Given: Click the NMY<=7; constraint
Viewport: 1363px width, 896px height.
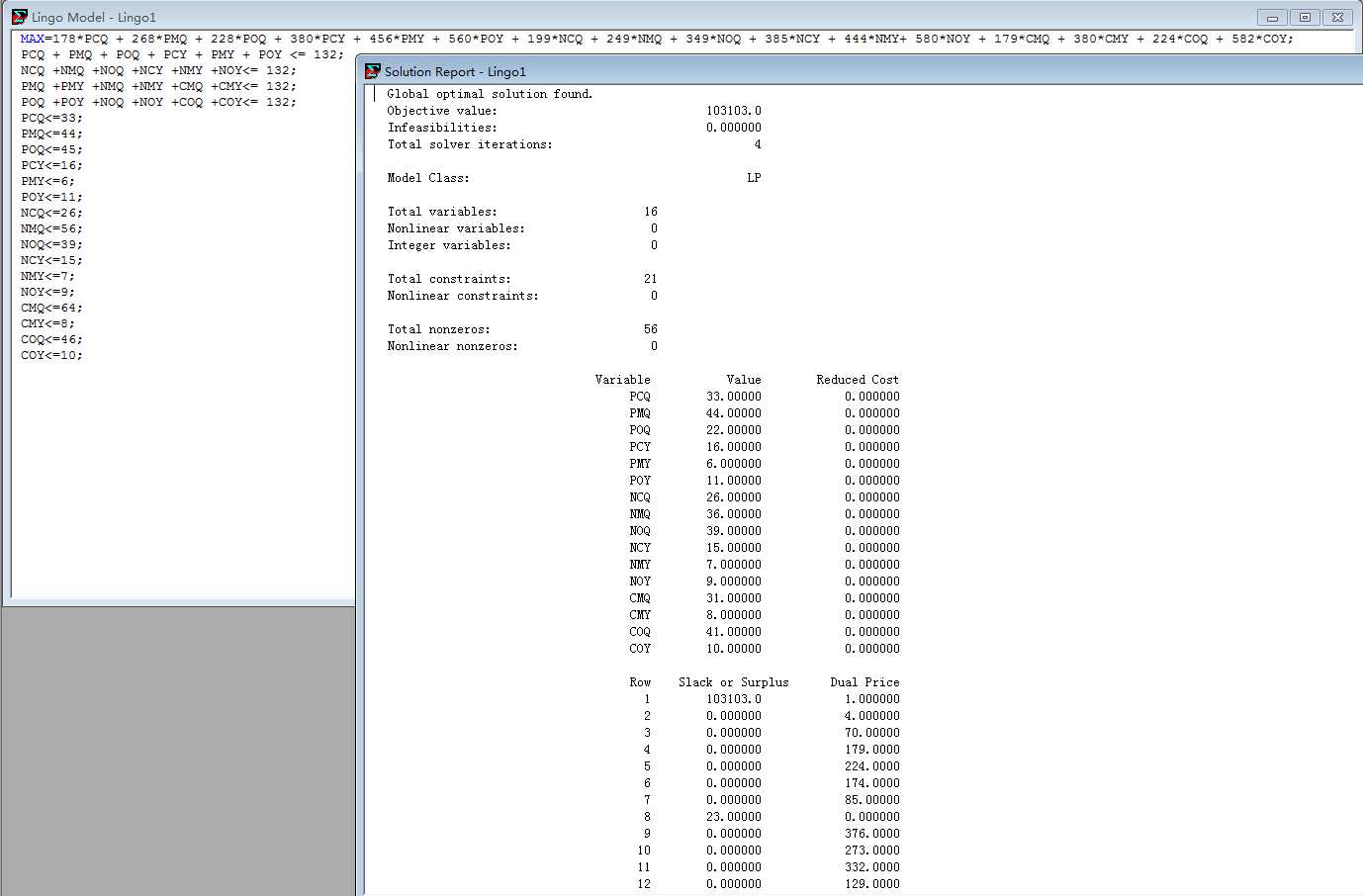Looking at the screenshot, I should tap(47, 276).
